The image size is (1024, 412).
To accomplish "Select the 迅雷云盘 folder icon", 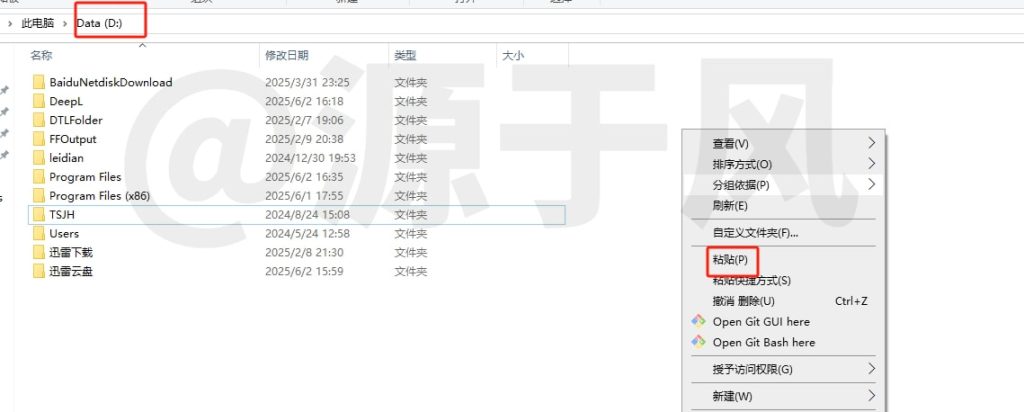I will point(39,272).
